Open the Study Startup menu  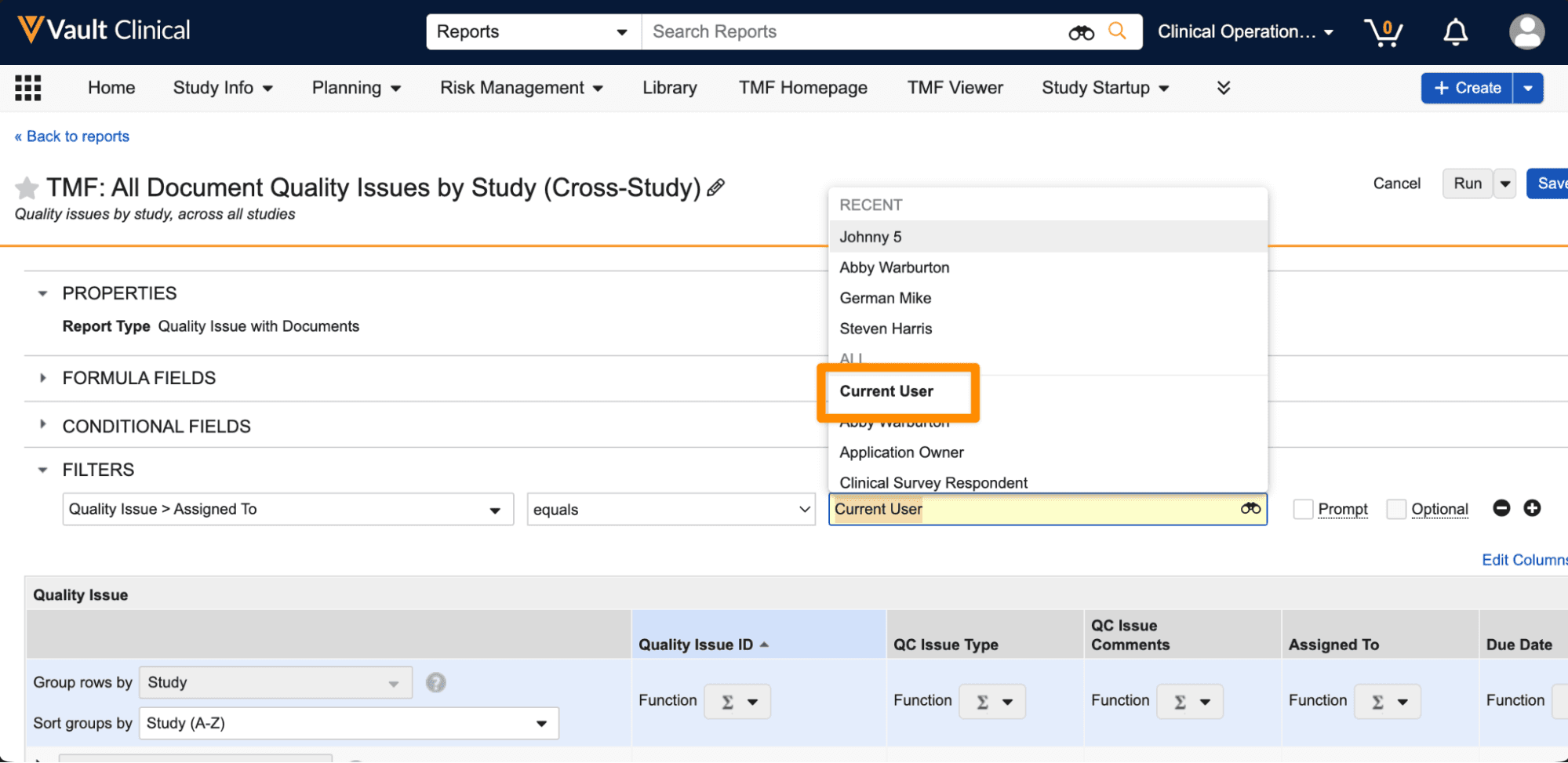coord(1105,88)
